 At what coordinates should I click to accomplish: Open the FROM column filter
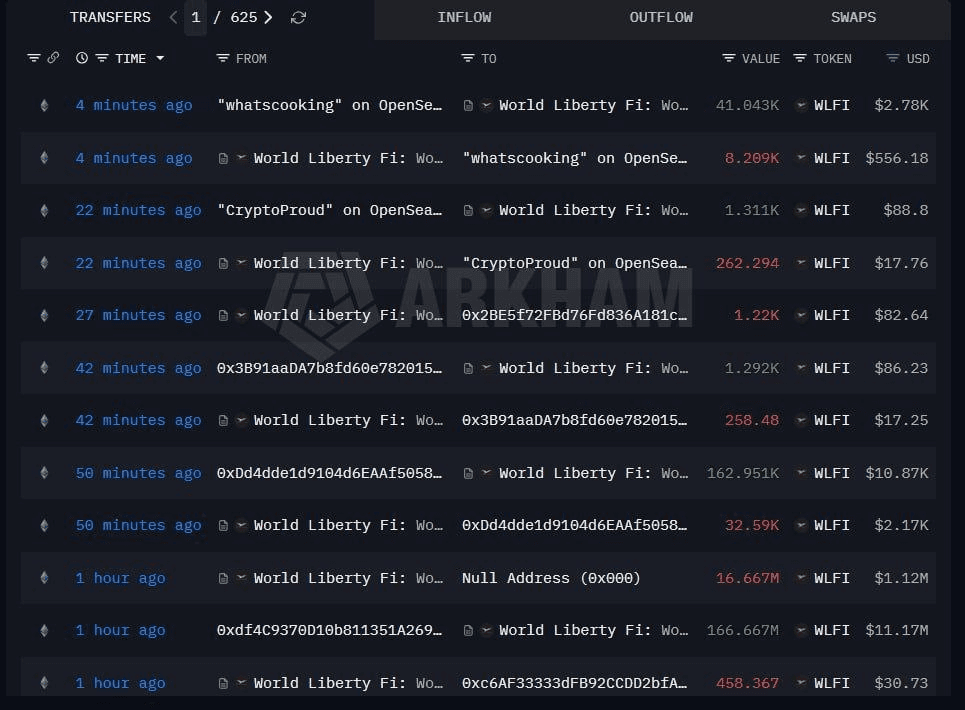coord(223,58)
